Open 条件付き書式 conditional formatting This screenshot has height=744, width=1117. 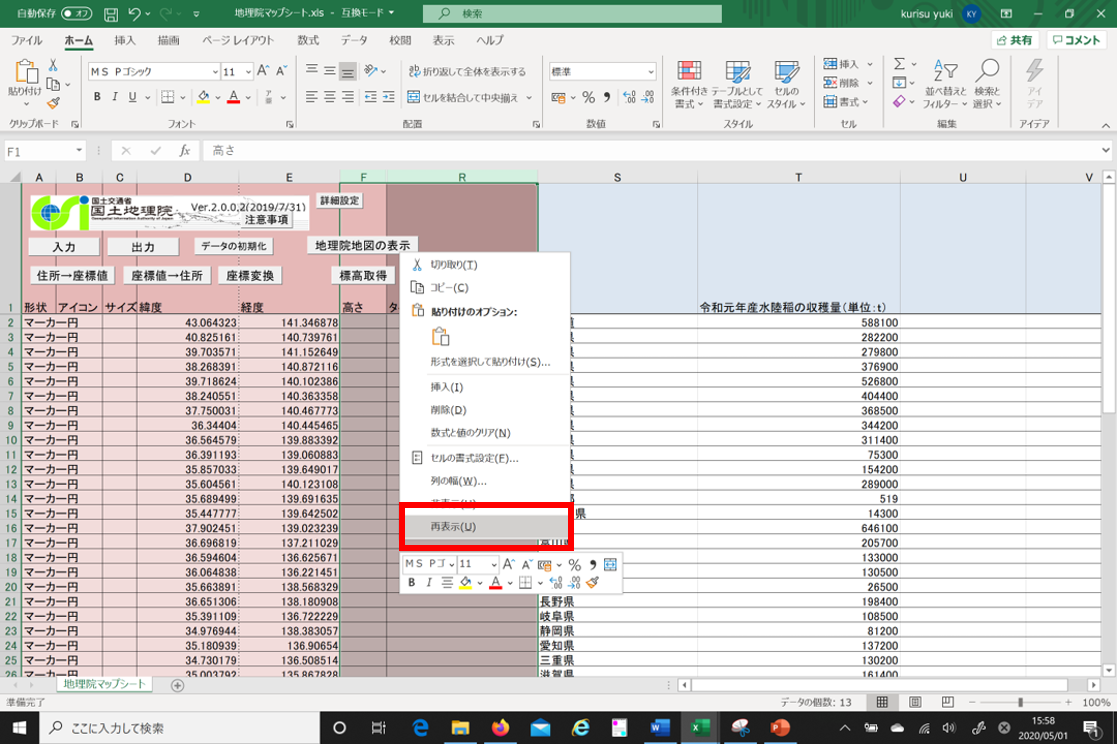tap(689, 84)
